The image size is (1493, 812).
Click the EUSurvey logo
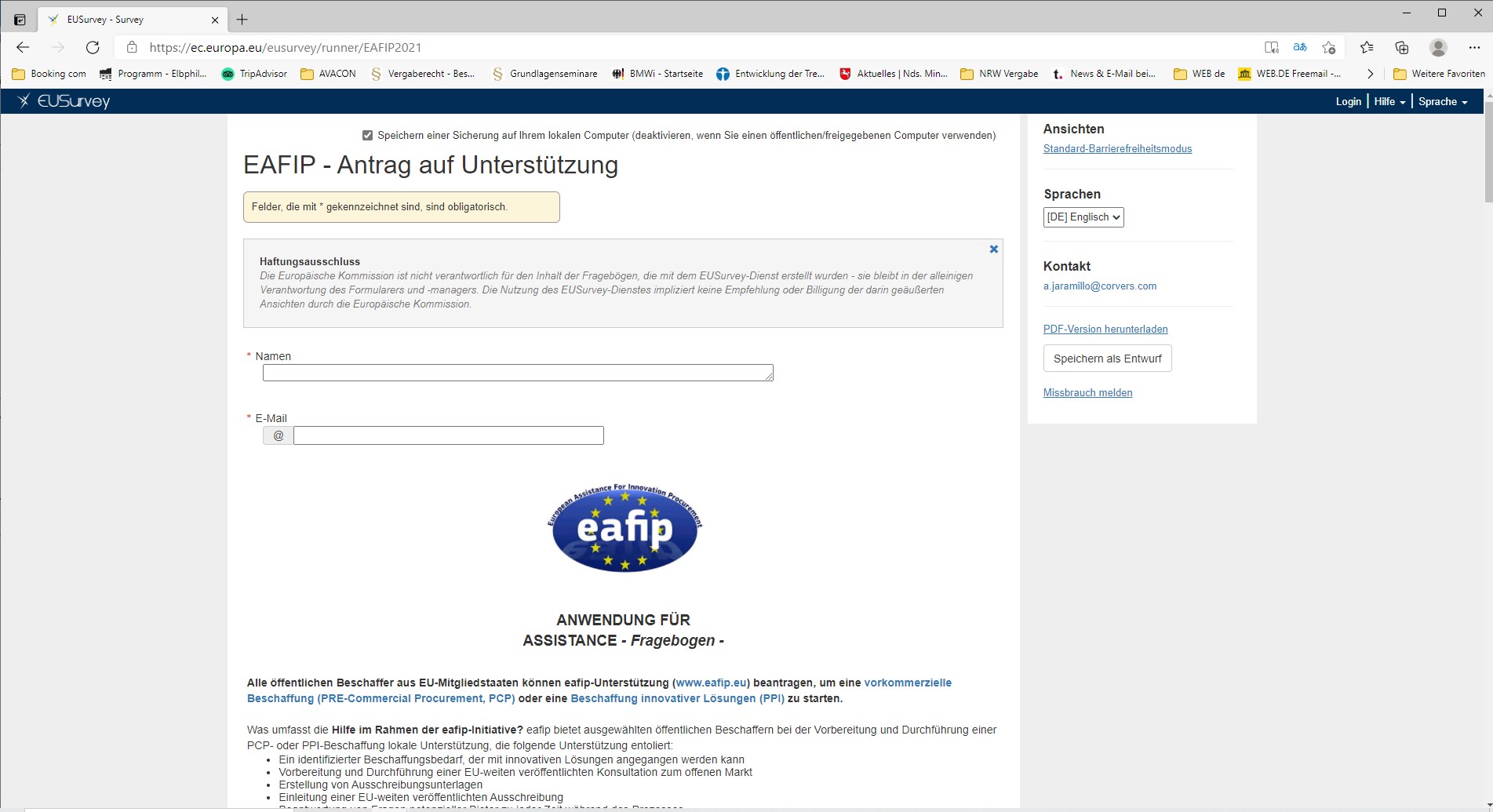66,101
